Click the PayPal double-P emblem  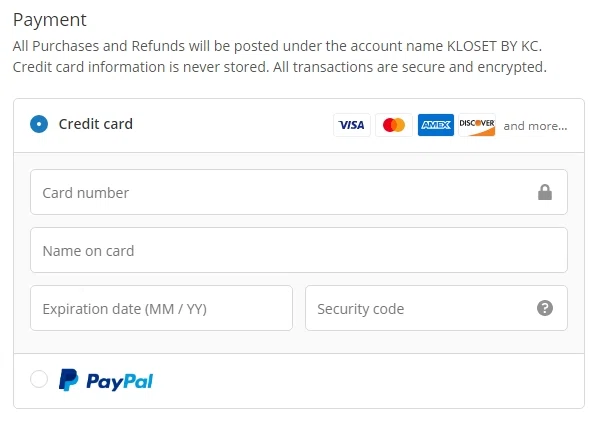pos(68,380)
